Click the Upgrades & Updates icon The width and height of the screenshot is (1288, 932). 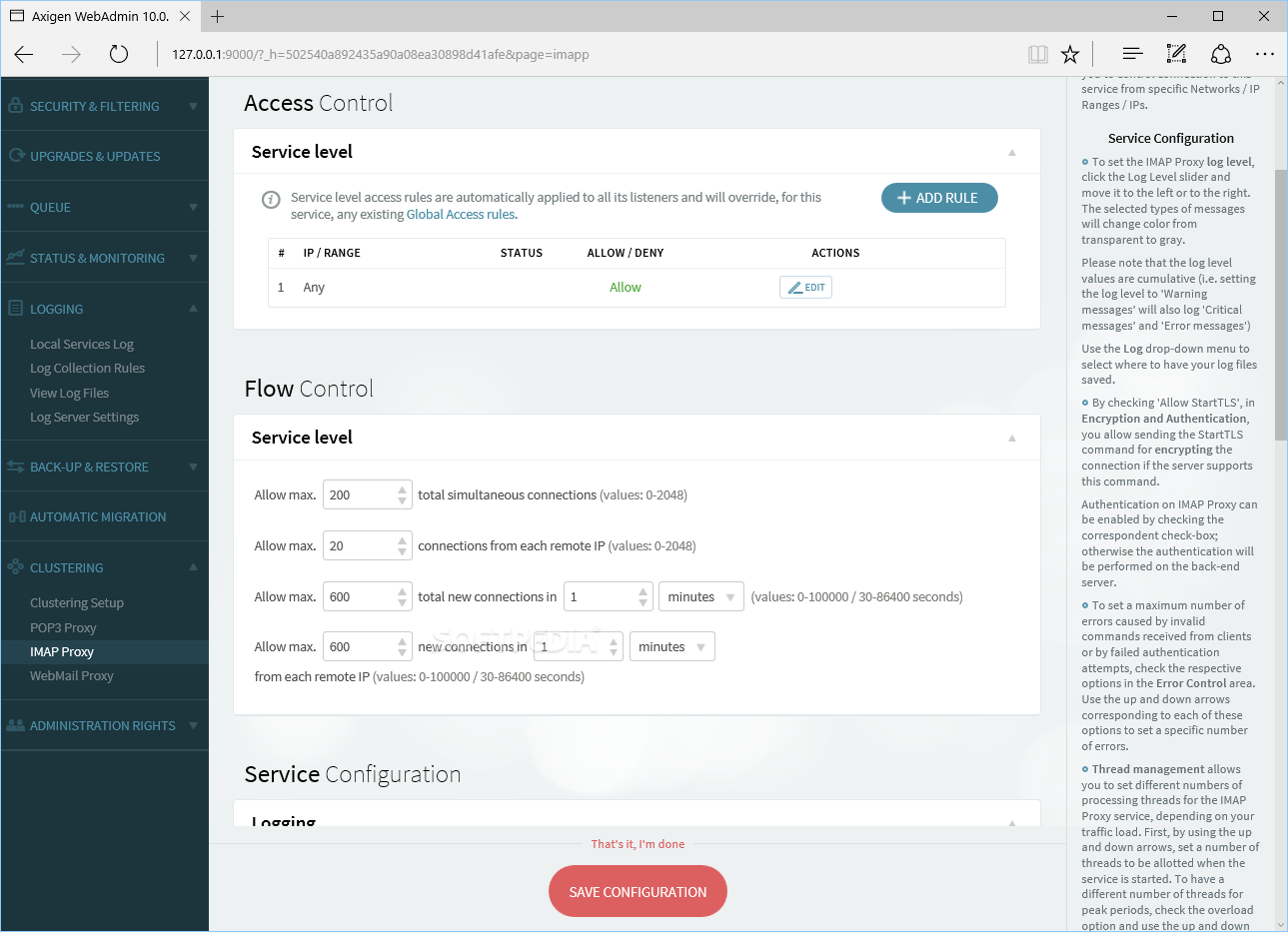tap(16, 156)
